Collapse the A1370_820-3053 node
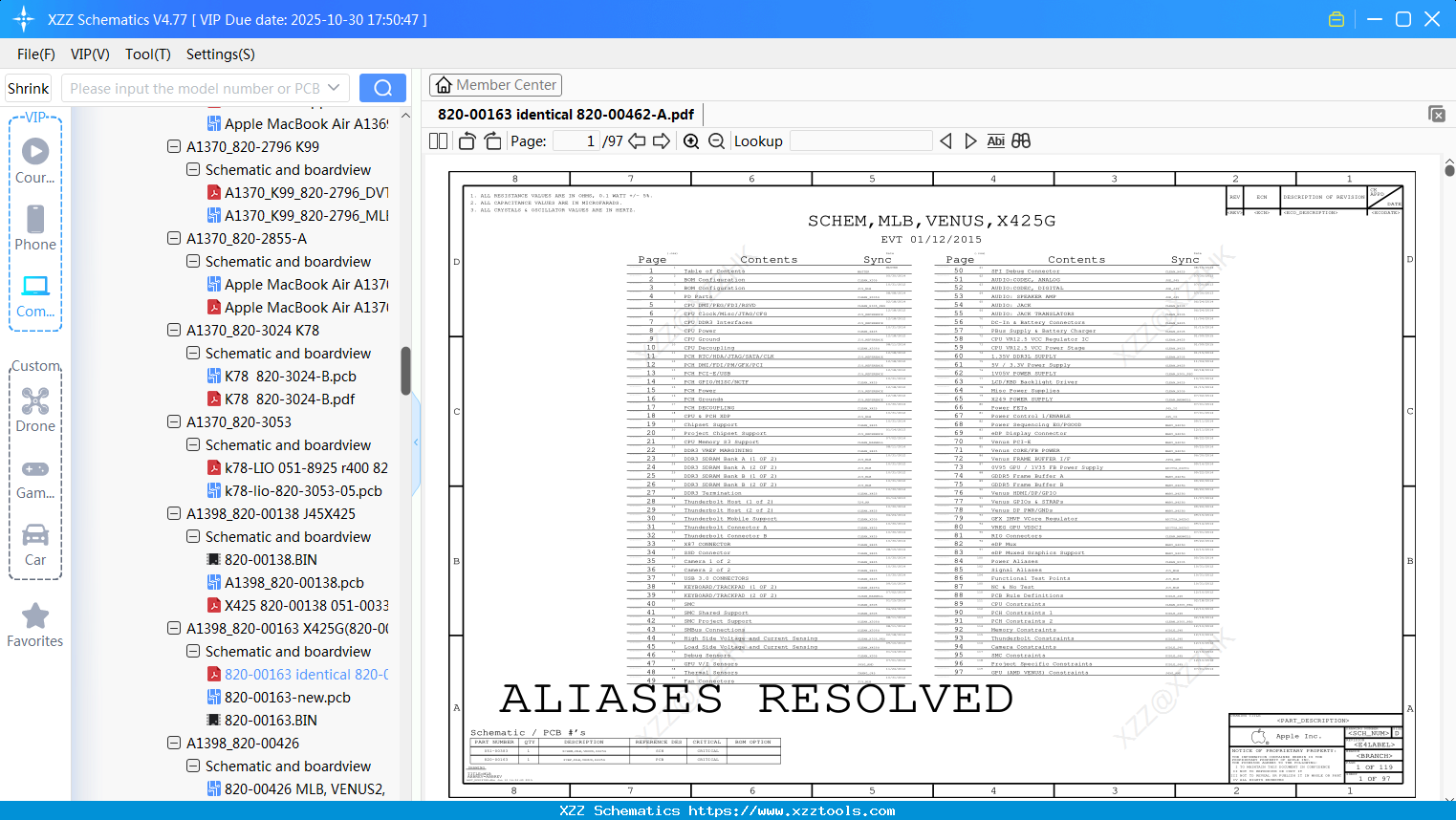 tap(174, 422)
